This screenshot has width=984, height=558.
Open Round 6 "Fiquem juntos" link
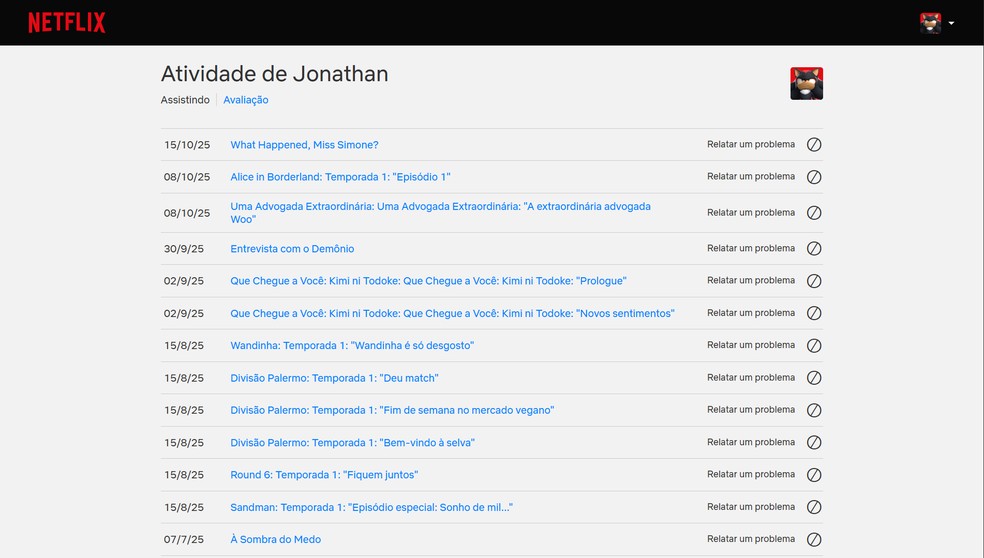pyautogui.click(x=324, y=475)
